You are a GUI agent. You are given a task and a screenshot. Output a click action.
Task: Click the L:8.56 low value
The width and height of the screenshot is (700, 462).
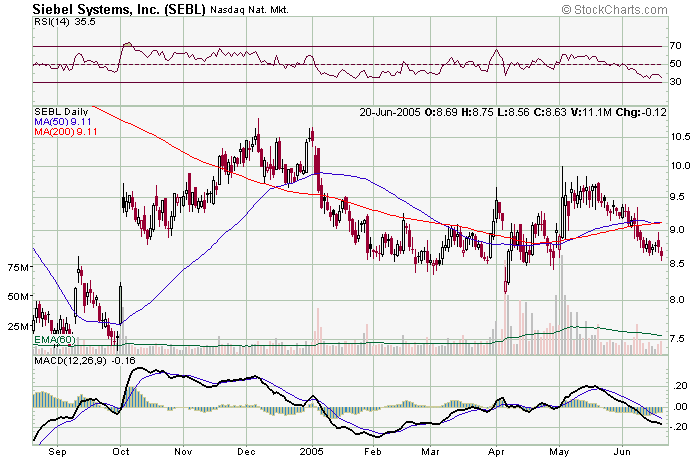pos(512,112)
